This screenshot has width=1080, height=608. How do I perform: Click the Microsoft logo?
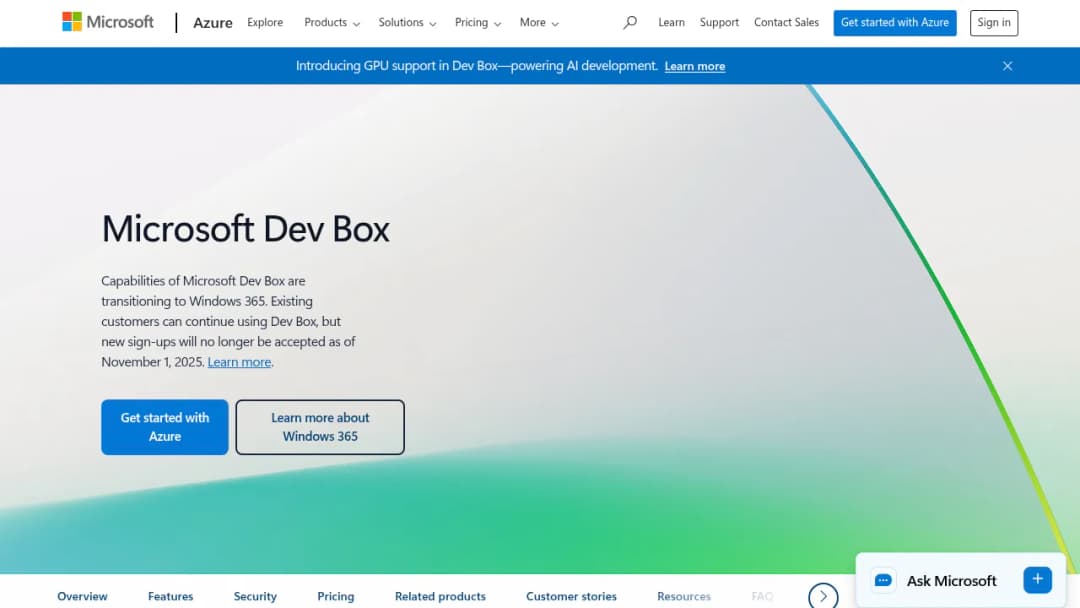click(x=108, y=22)
